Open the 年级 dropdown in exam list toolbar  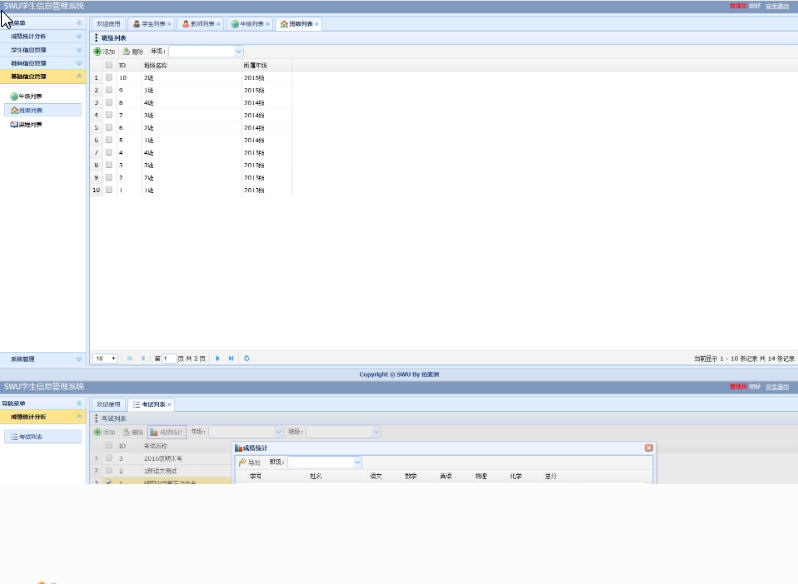(278, 432)
